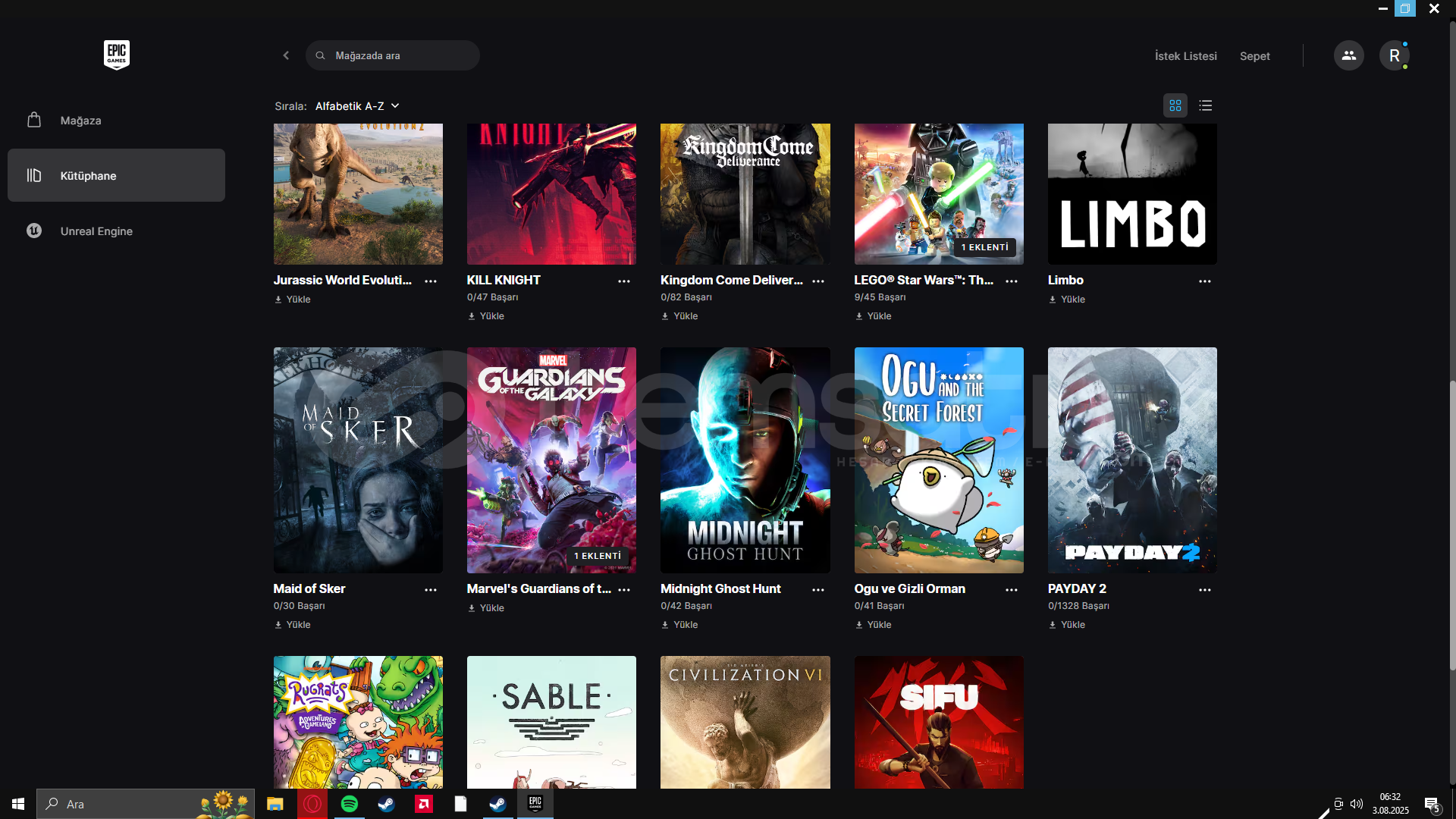This screenshot has width=1456, height=819.
Task: Install LEGO Star Wars via Yükle
Action: [874, 316]
